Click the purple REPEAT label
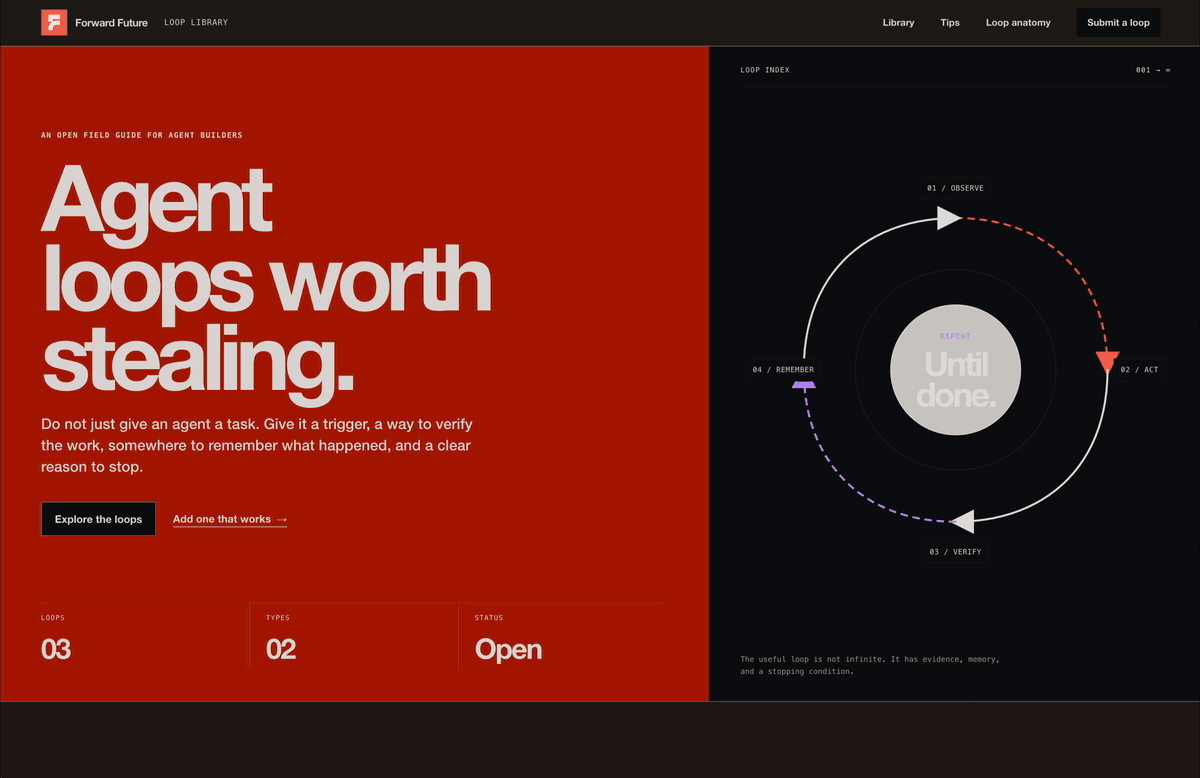The image size is (1200, 778). pos(955,336)
